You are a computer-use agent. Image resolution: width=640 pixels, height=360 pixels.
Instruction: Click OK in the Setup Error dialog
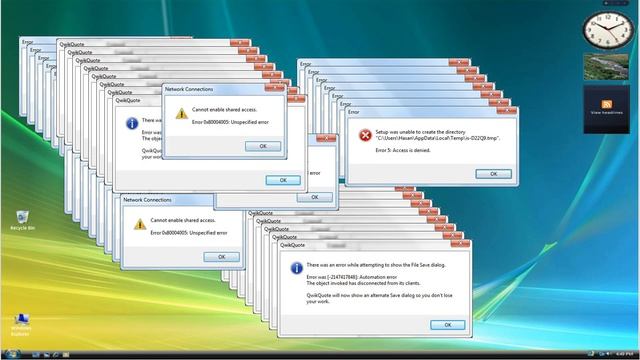click(493, 174)
